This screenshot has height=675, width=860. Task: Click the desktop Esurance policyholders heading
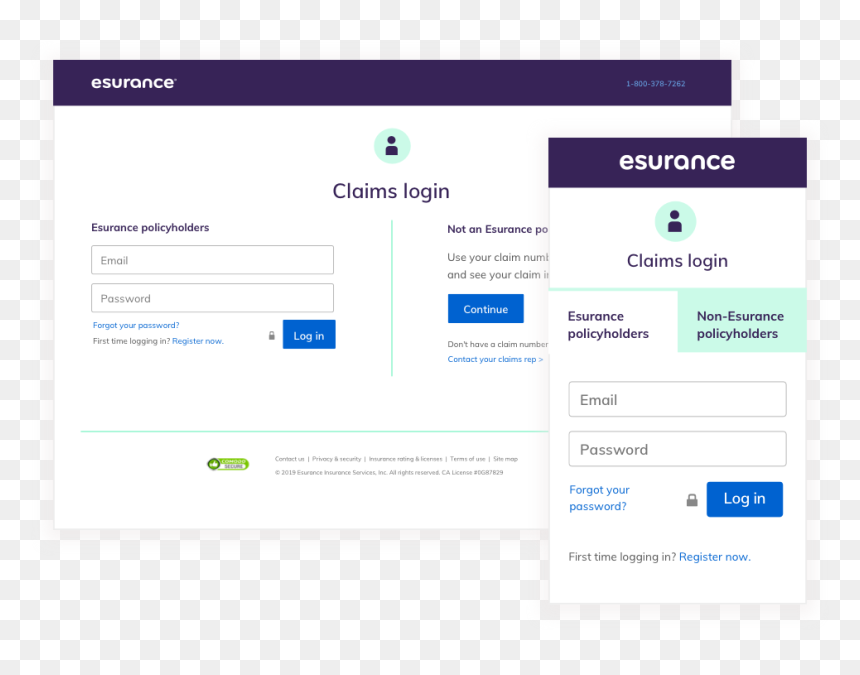(x=150, y=228)
